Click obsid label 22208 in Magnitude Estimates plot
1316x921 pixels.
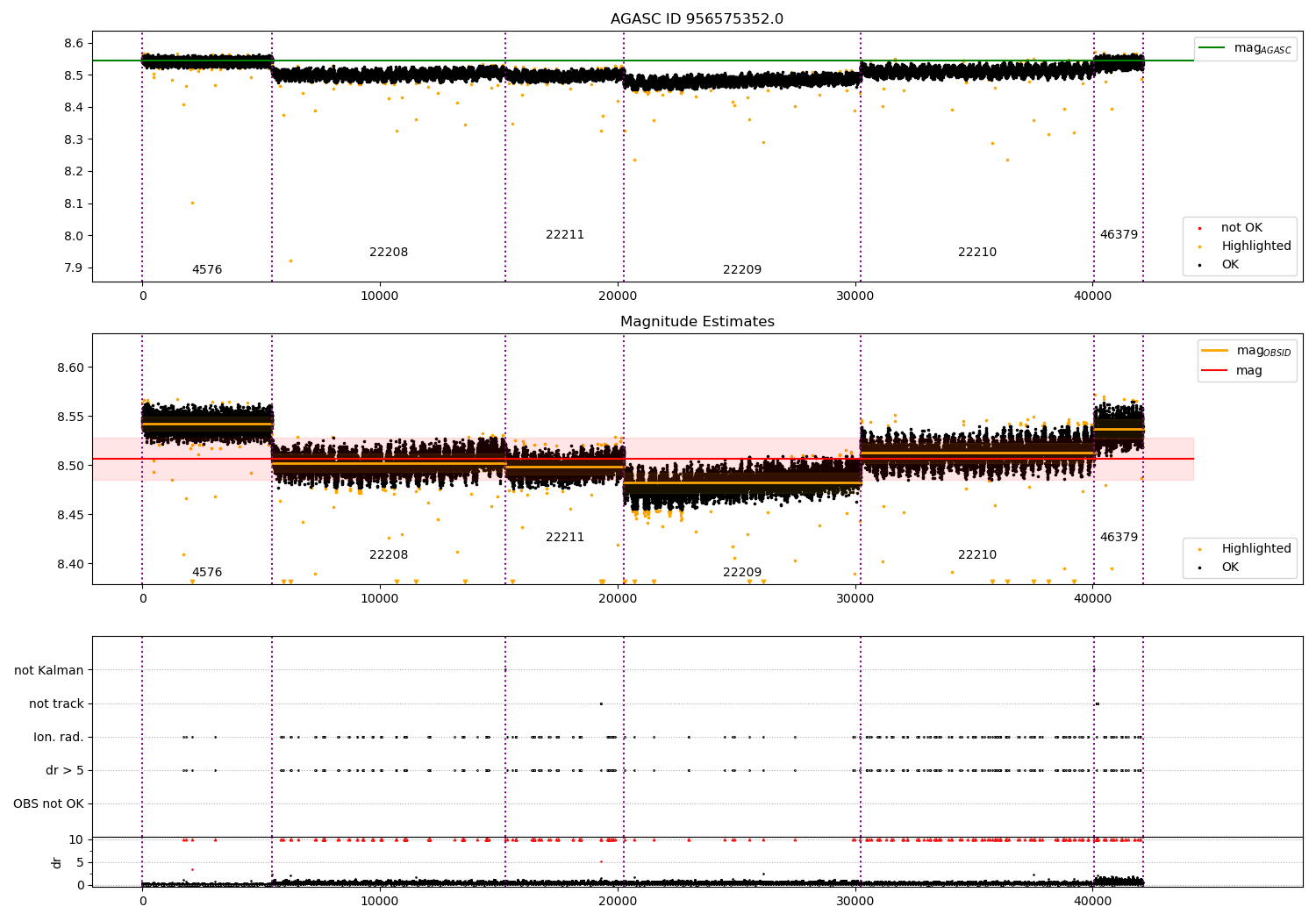pos(389,555)
